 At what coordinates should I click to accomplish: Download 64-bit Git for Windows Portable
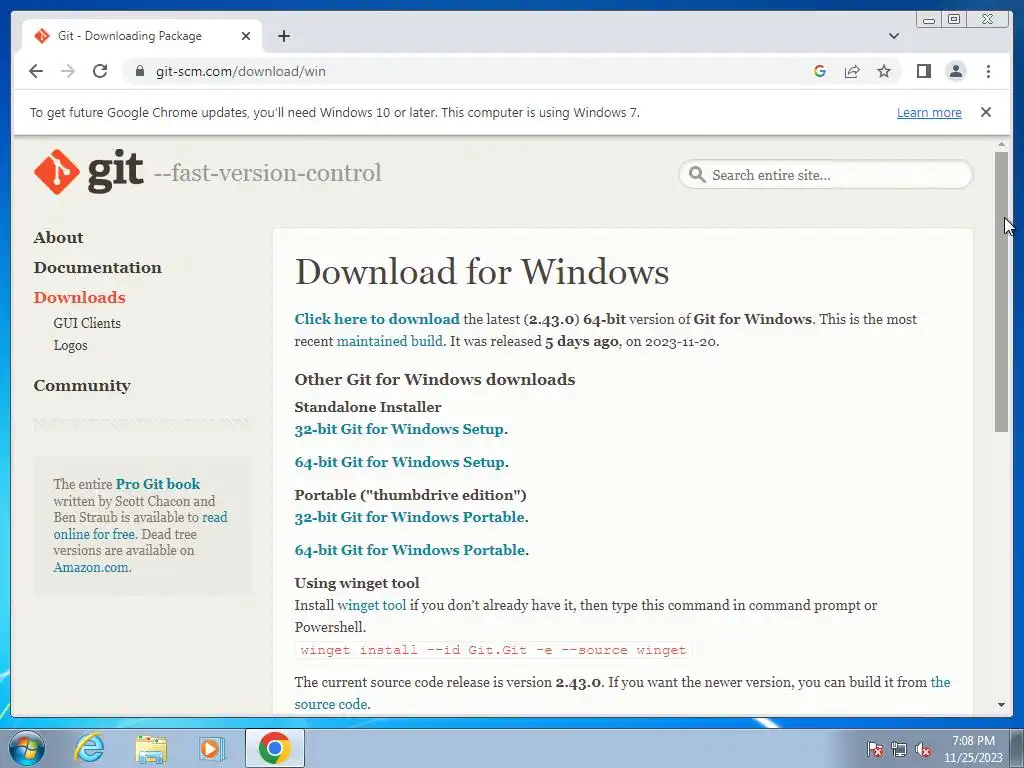(409, 550)
